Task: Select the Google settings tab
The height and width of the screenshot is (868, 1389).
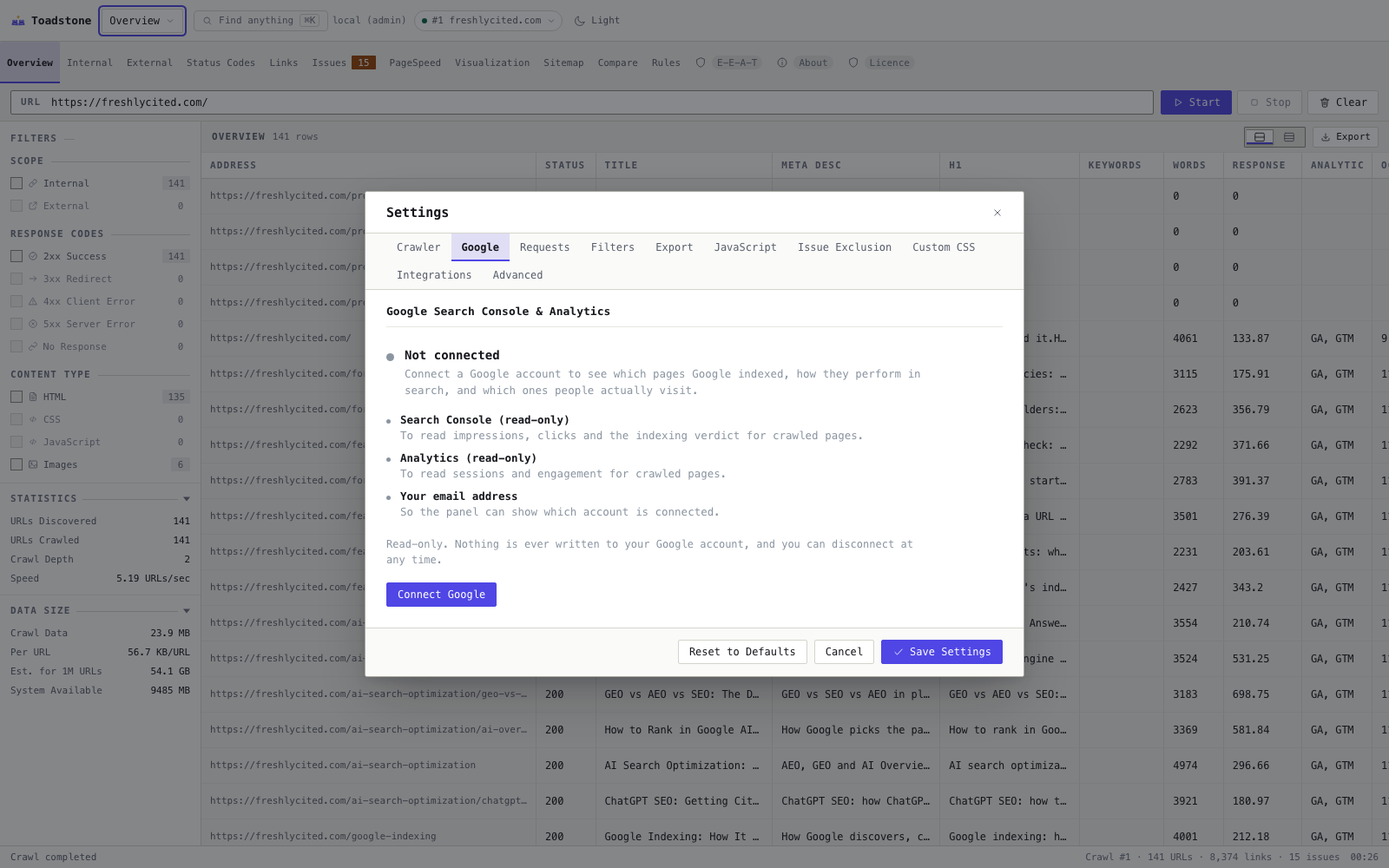Action: pos(480,247)
